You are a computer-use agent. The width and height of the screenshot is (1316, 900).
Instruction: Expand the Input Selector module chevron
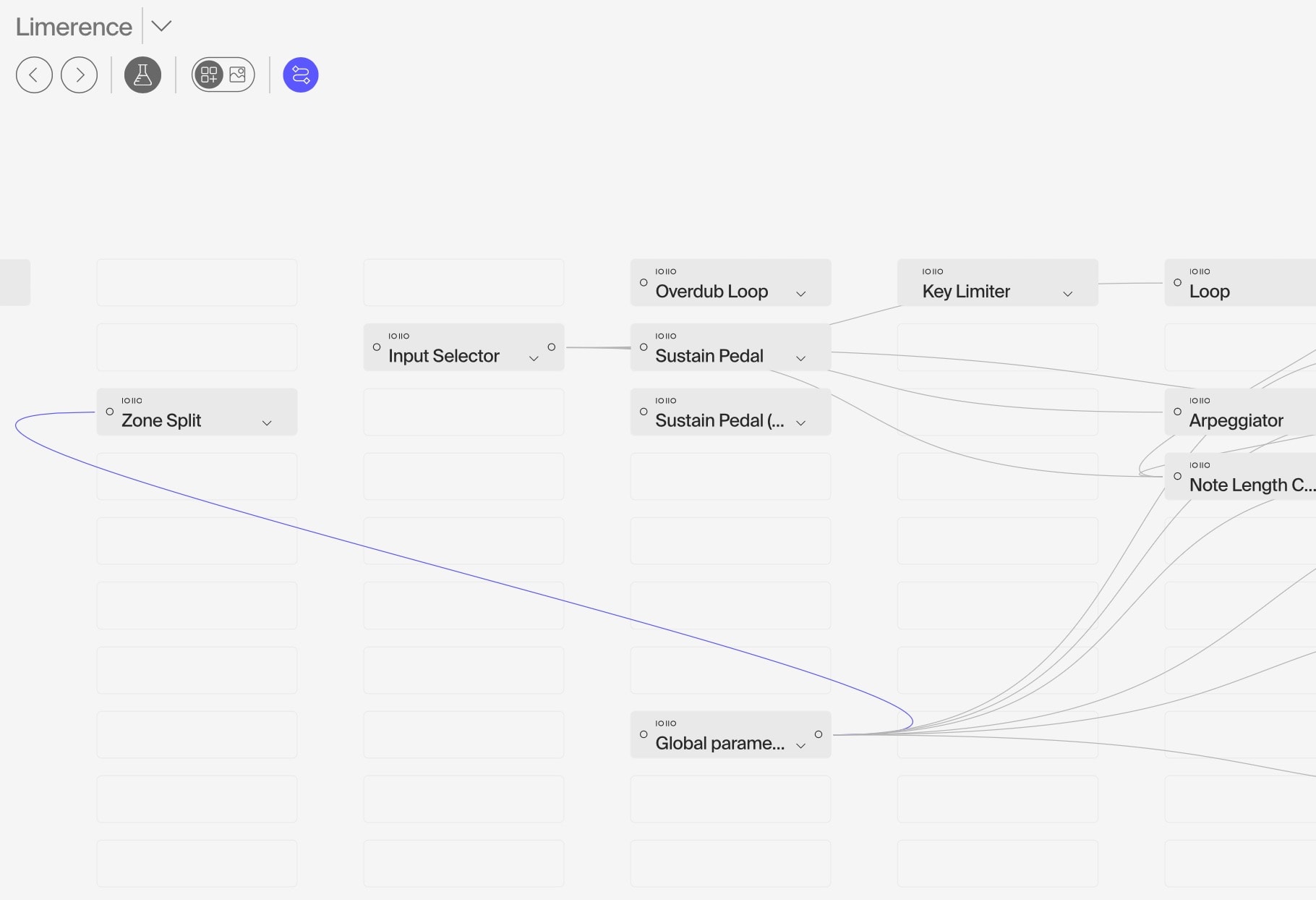point(534,358)
